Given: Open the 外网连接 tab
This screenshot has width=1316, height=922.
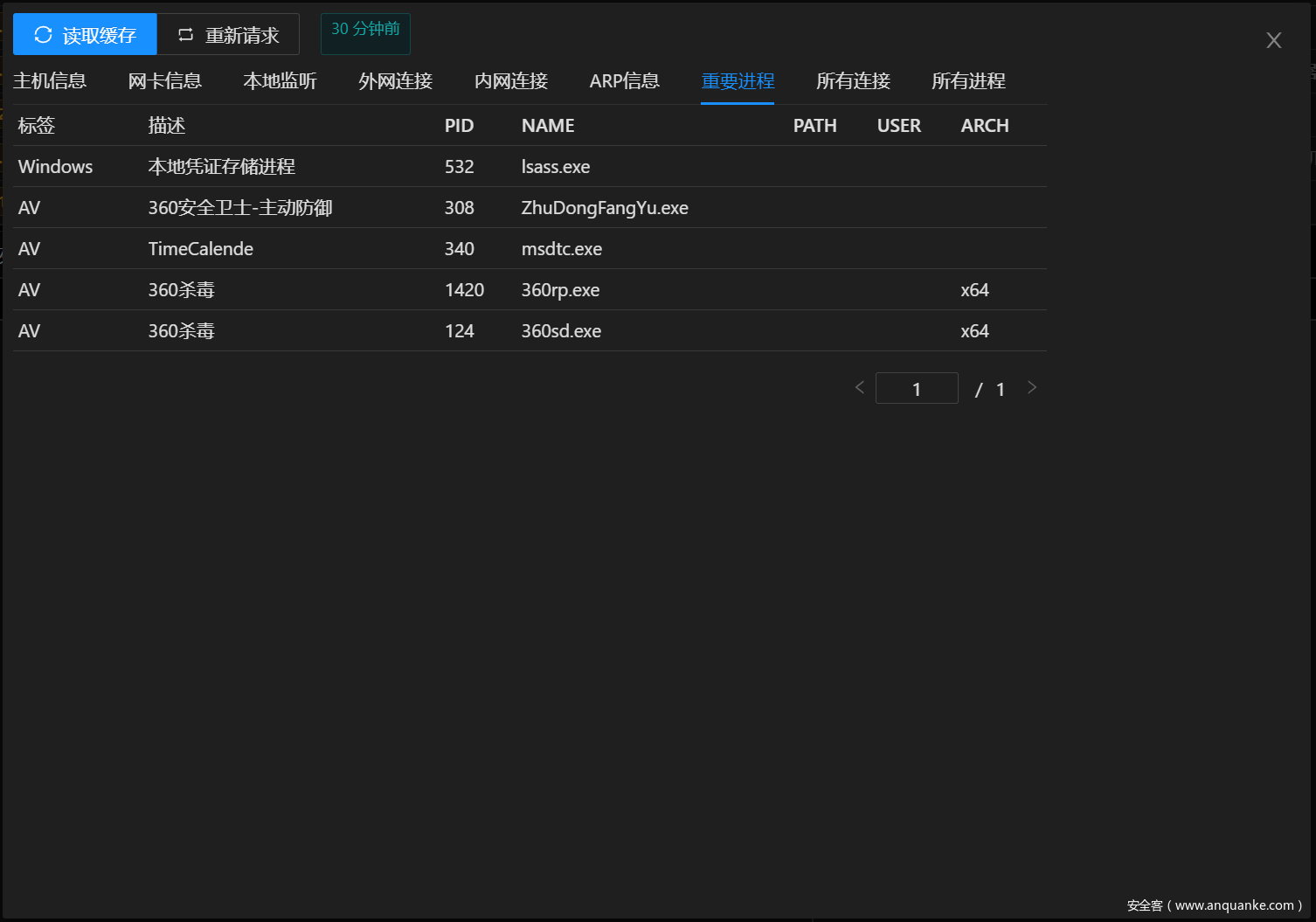Looking at the screenshot, I should tap(395, 81).
